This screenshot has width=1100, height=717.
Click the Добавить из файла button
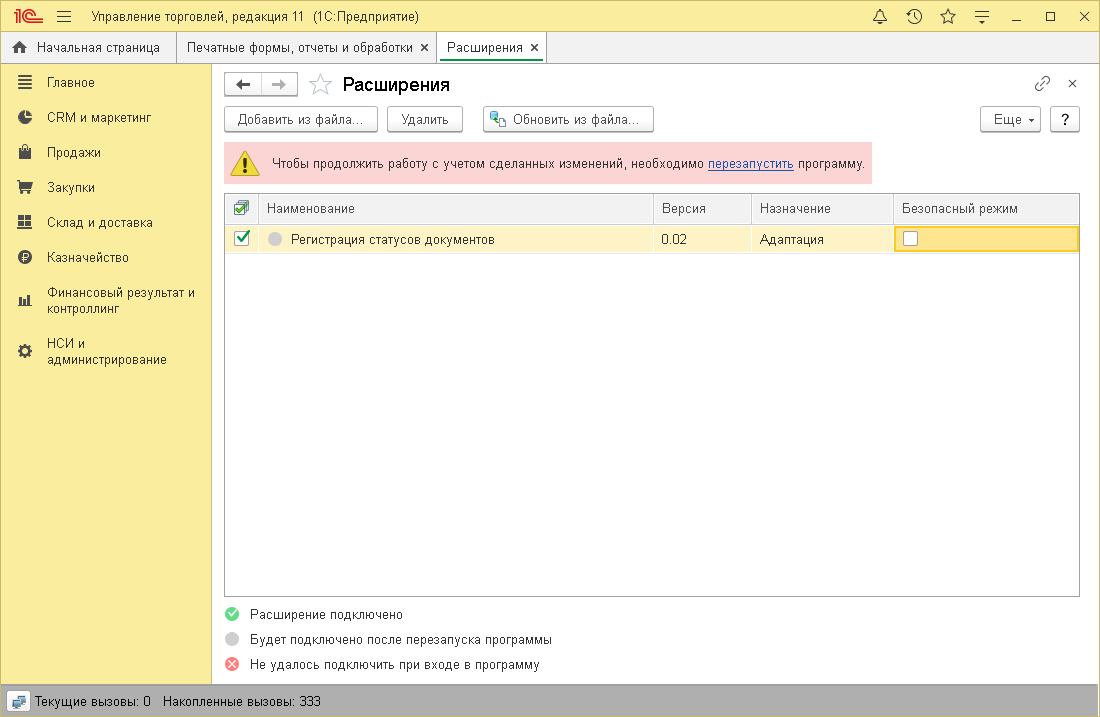pos(300,119)
